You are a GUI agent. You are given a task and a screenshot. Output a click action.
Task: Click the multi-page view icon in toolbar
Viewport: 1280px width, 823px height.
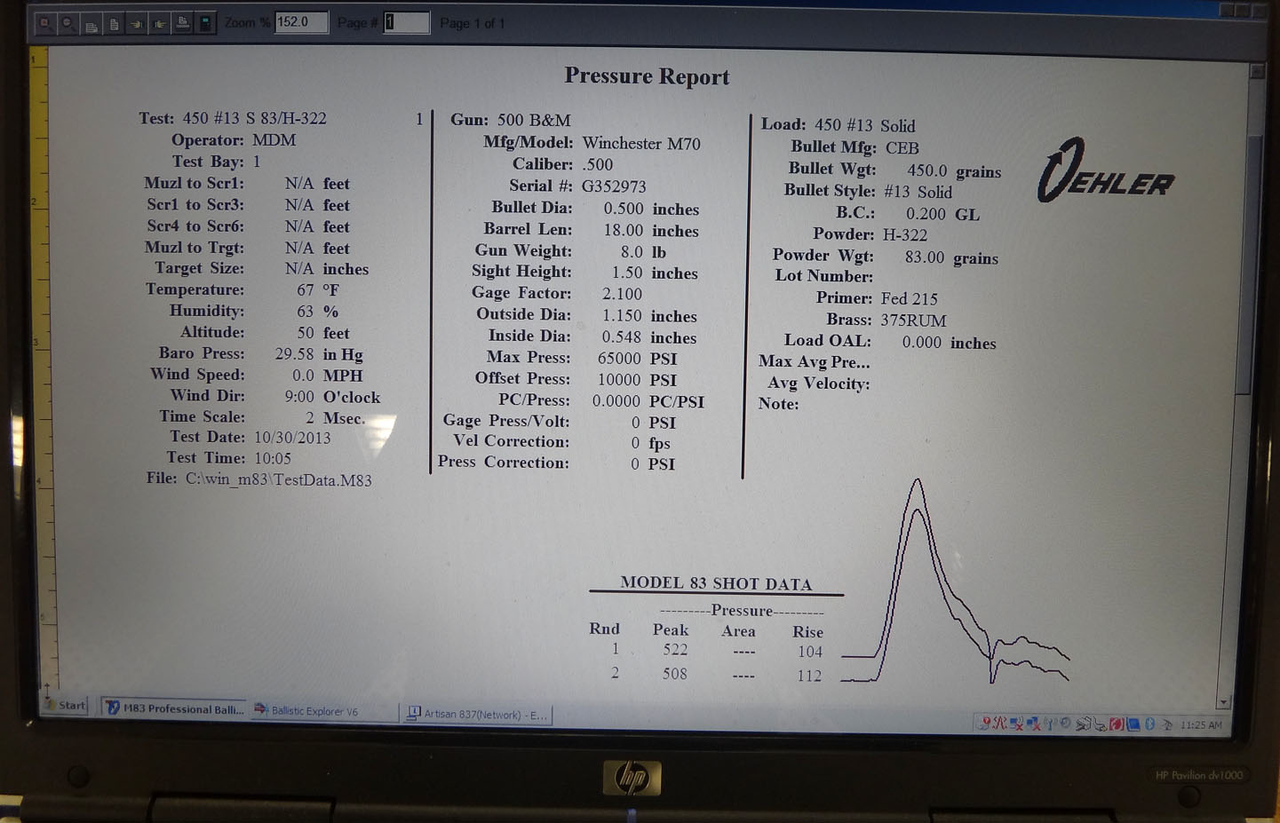click(x=91, y=23)
